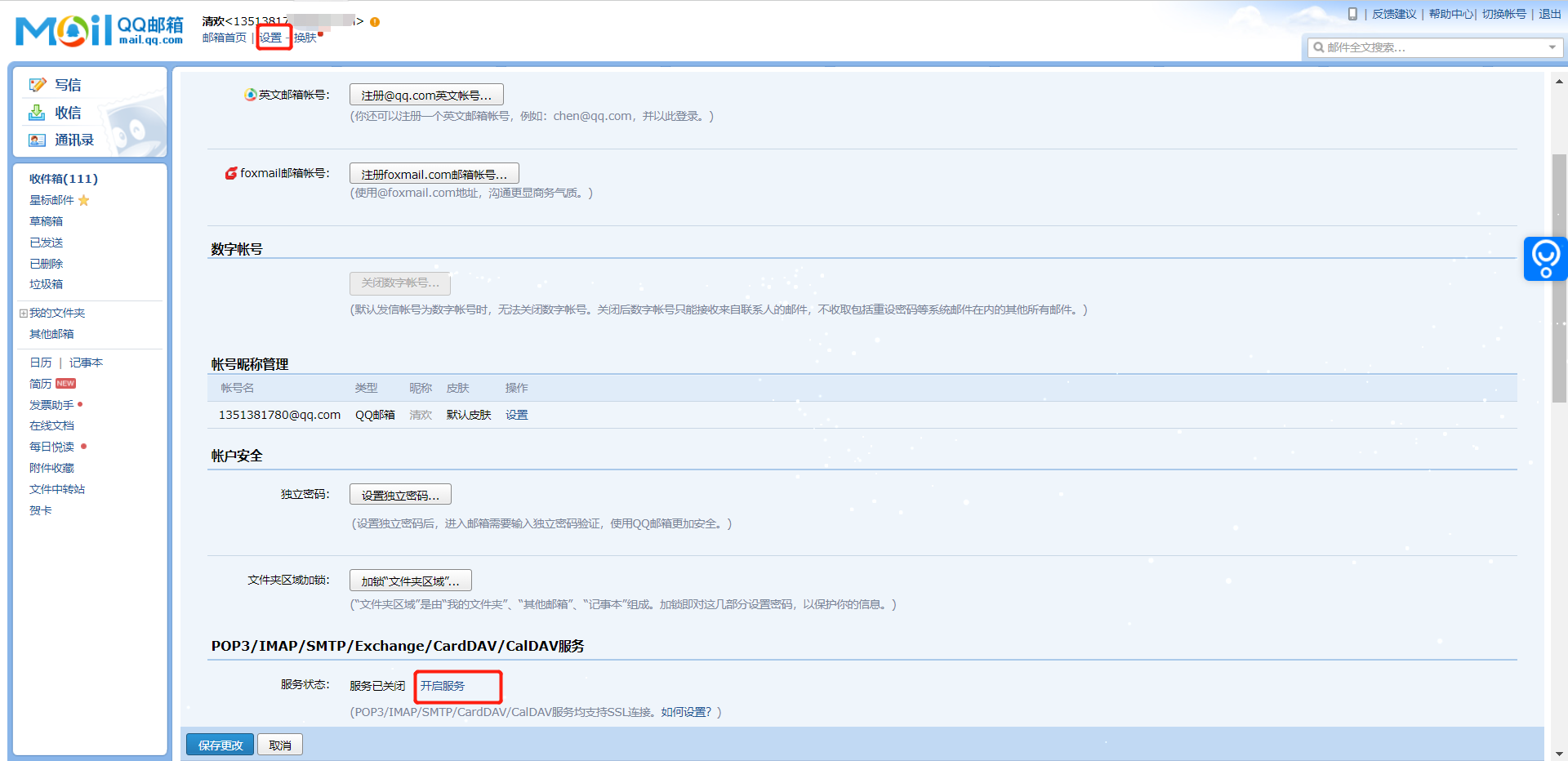
Task: Open 收件箱(111) folder
Action: 64,179
